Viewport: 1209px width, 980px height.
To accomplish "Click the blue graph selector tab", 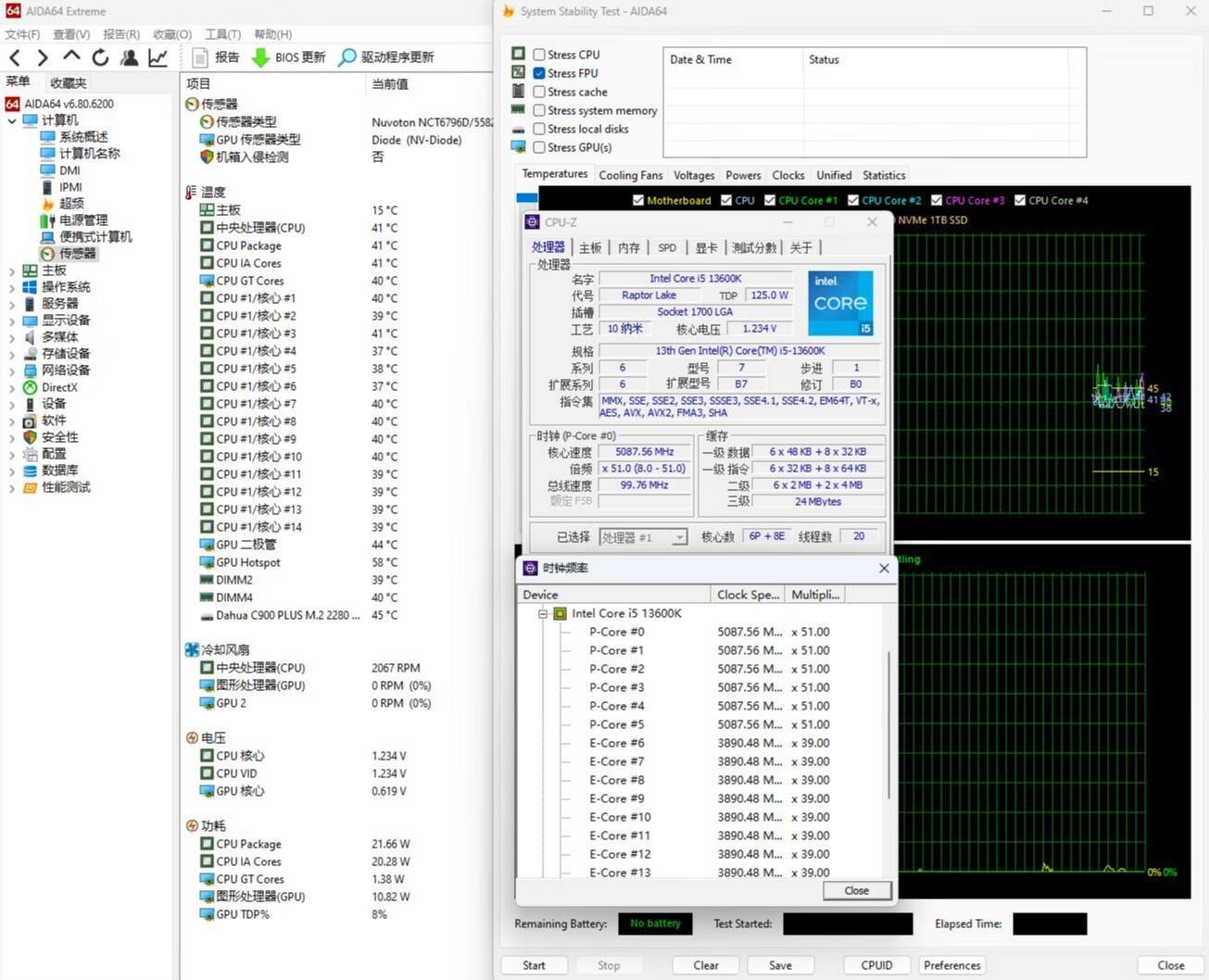I will tap(526, 197).
